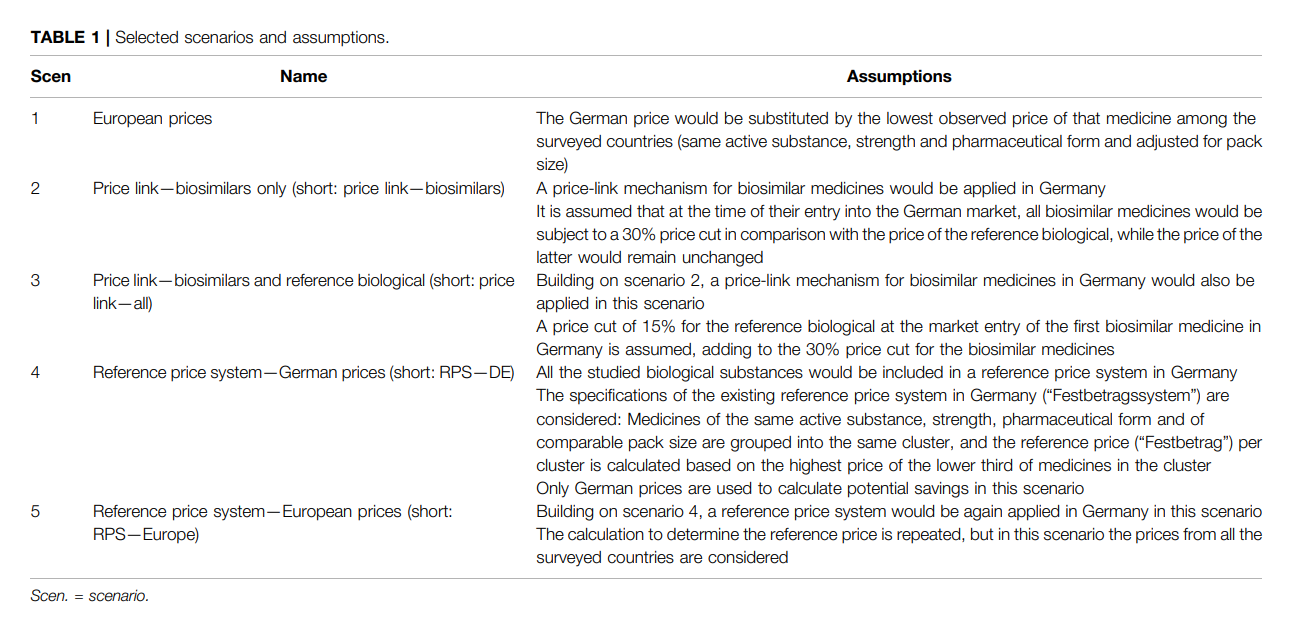Select scenario number 3 cell
Image resolution: width=1292 pixels, height=620 pixels.
[36, 280]
